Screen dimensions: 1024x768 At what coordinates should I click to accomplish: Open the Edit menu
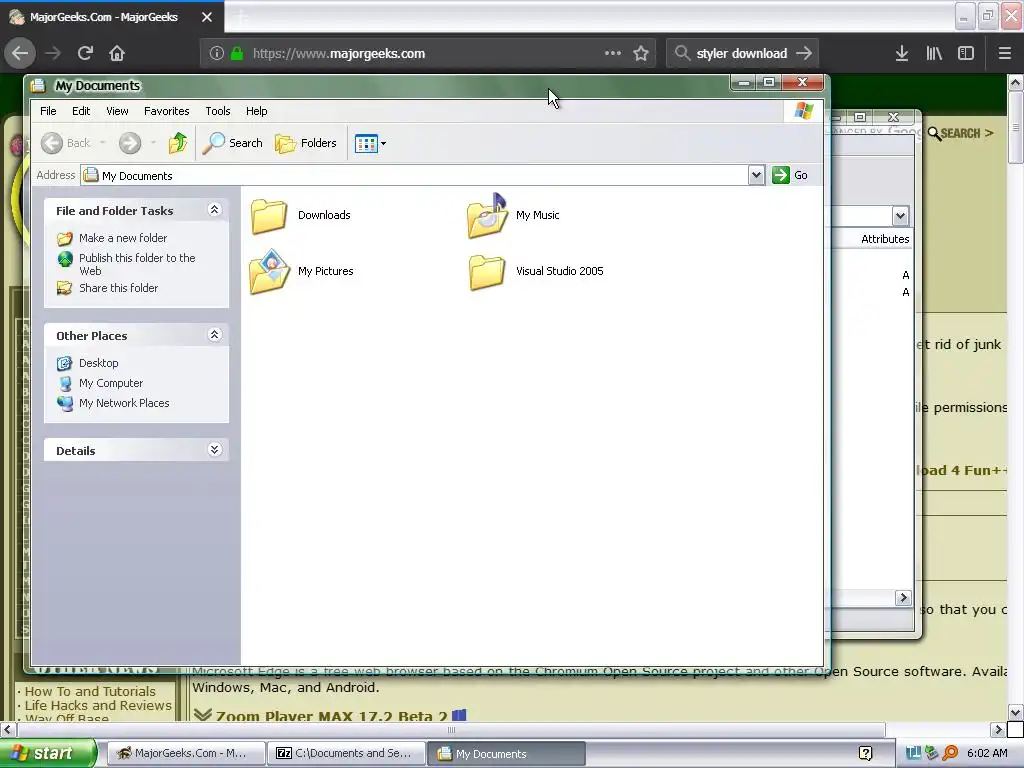81,111
